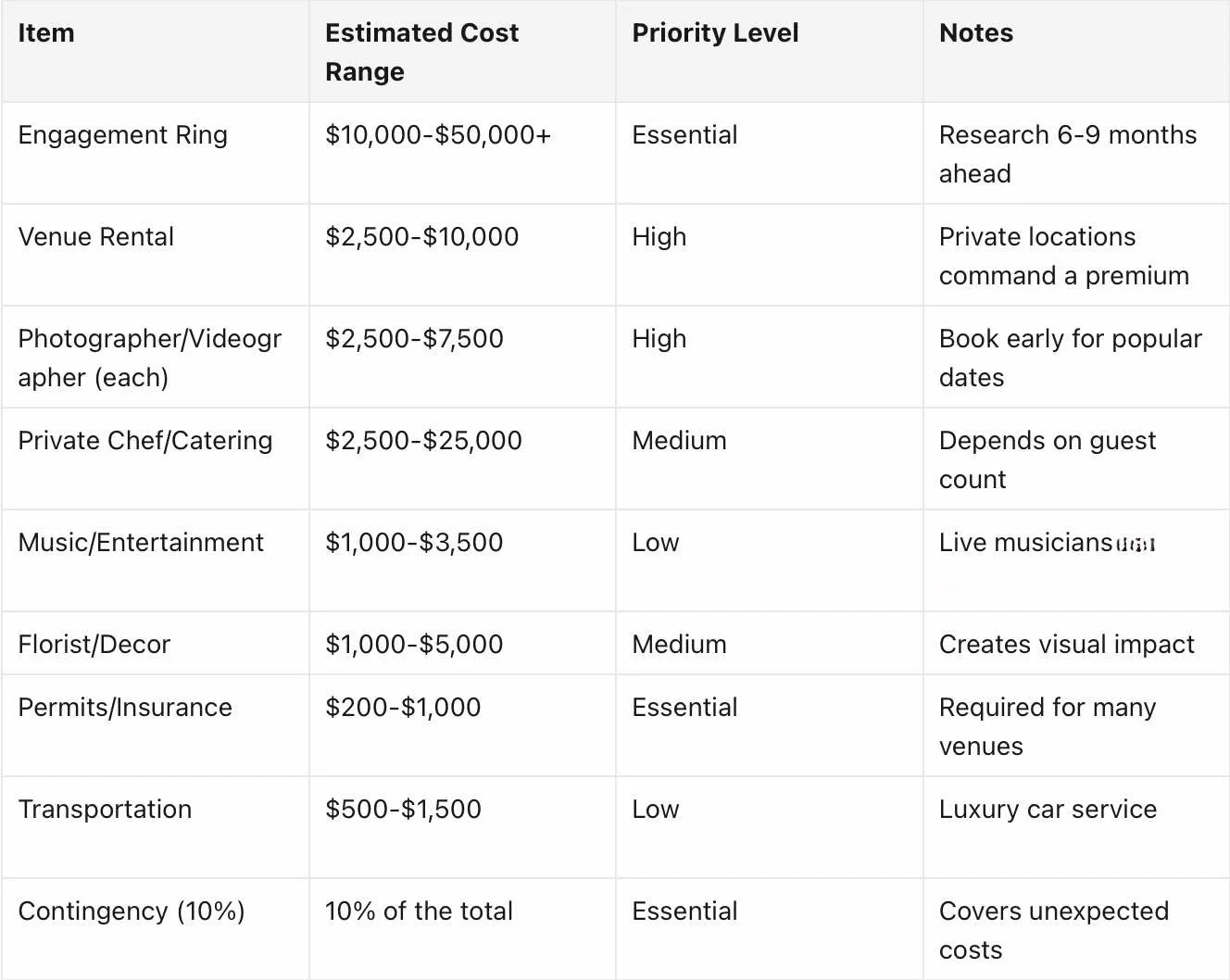Click the Transportation row label
The image size is (1230, 980).
point(105,810)
